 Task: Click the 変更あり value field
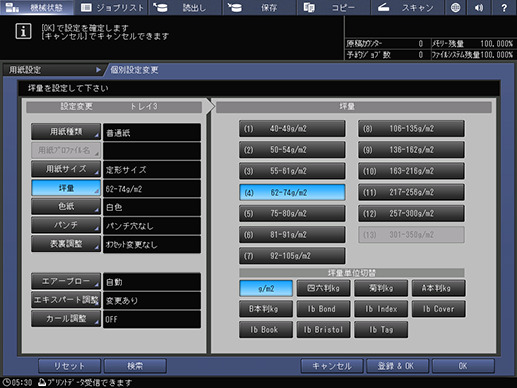[x=152, y=300]
